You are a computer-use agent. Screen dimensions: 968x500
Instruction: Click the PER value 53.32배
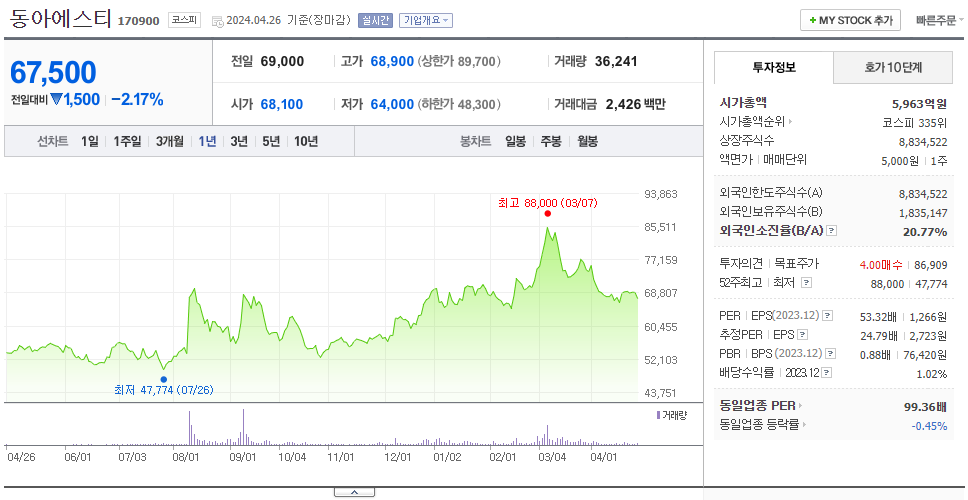click(878, 317)
